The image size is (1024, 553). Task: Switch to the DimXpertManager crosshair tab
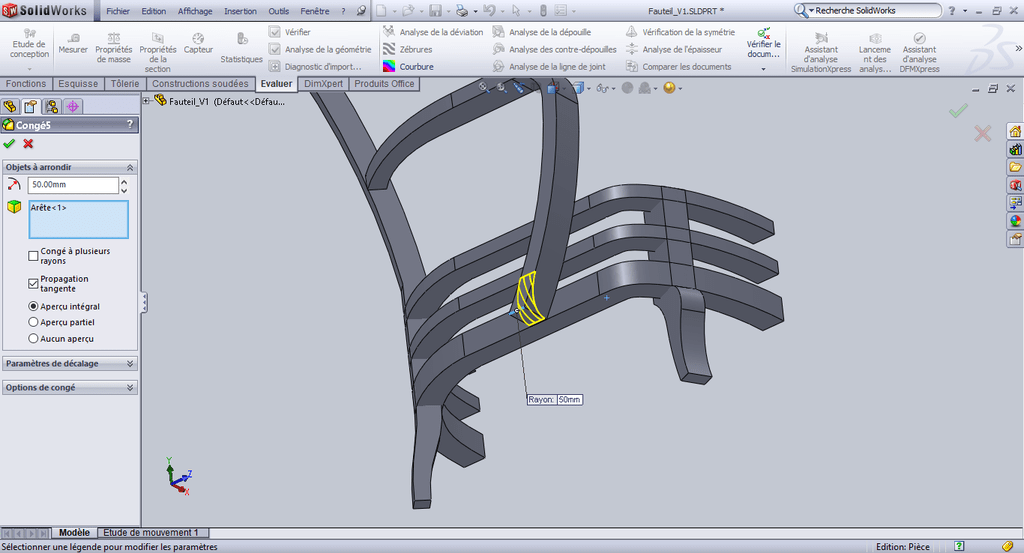click(72, 106)
